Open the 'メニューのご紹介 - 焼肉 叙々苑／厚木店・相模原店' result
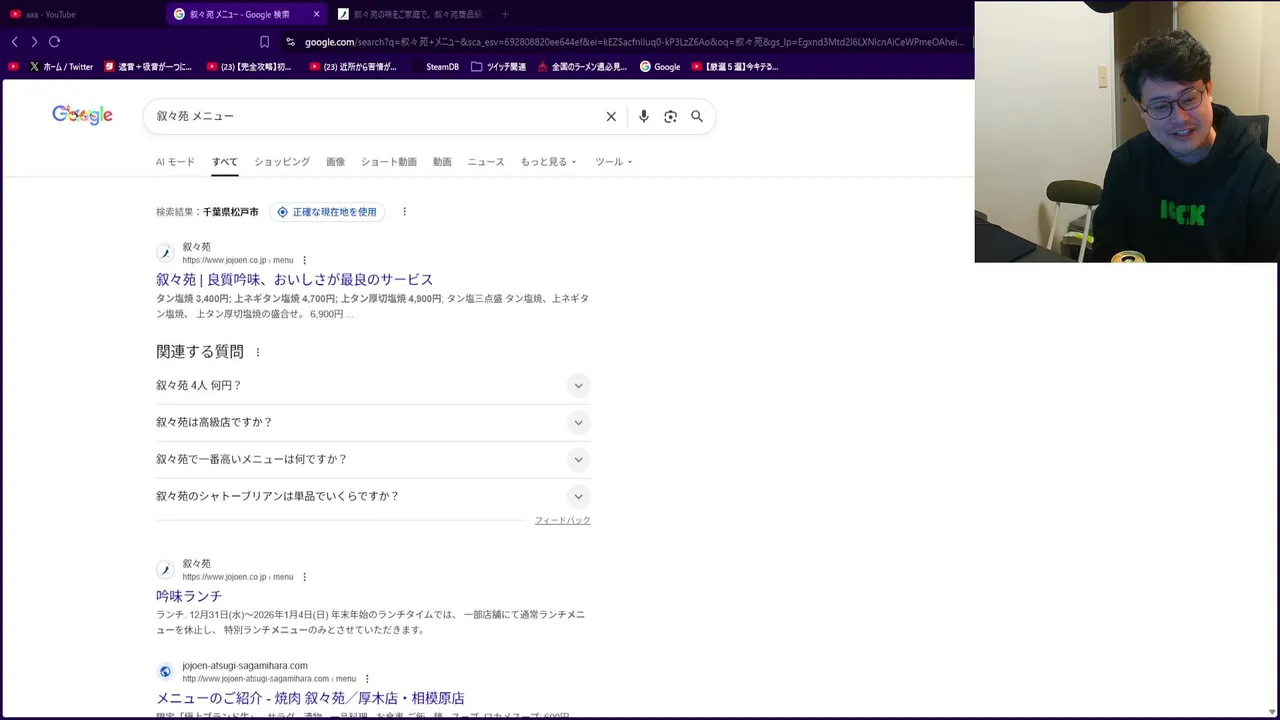Viewport: 1280px width, 720px height. click(x=310, y=698)
